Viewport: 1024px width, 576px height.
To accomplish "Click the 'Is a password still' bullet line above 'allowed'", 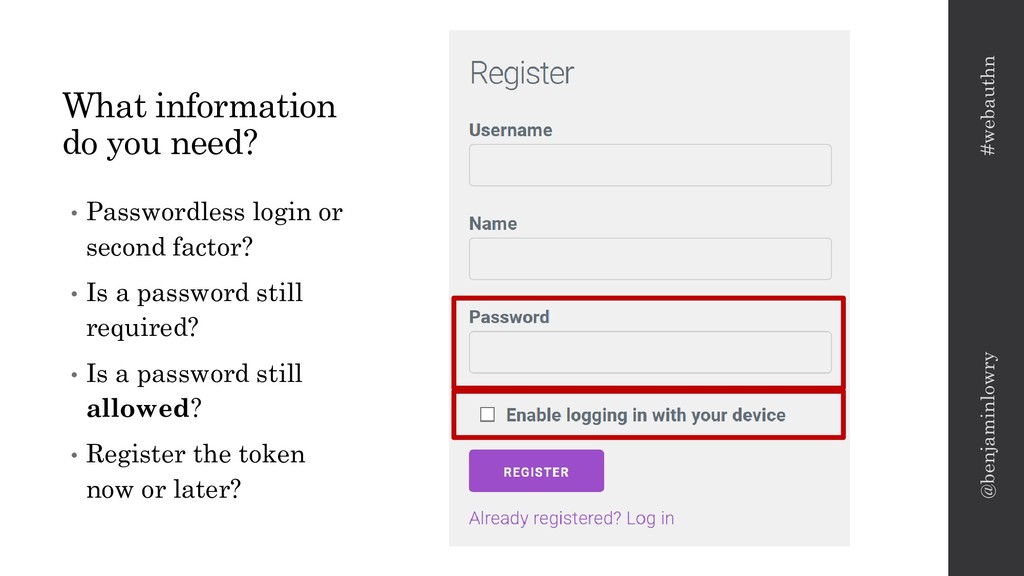I will coord(194,374).
